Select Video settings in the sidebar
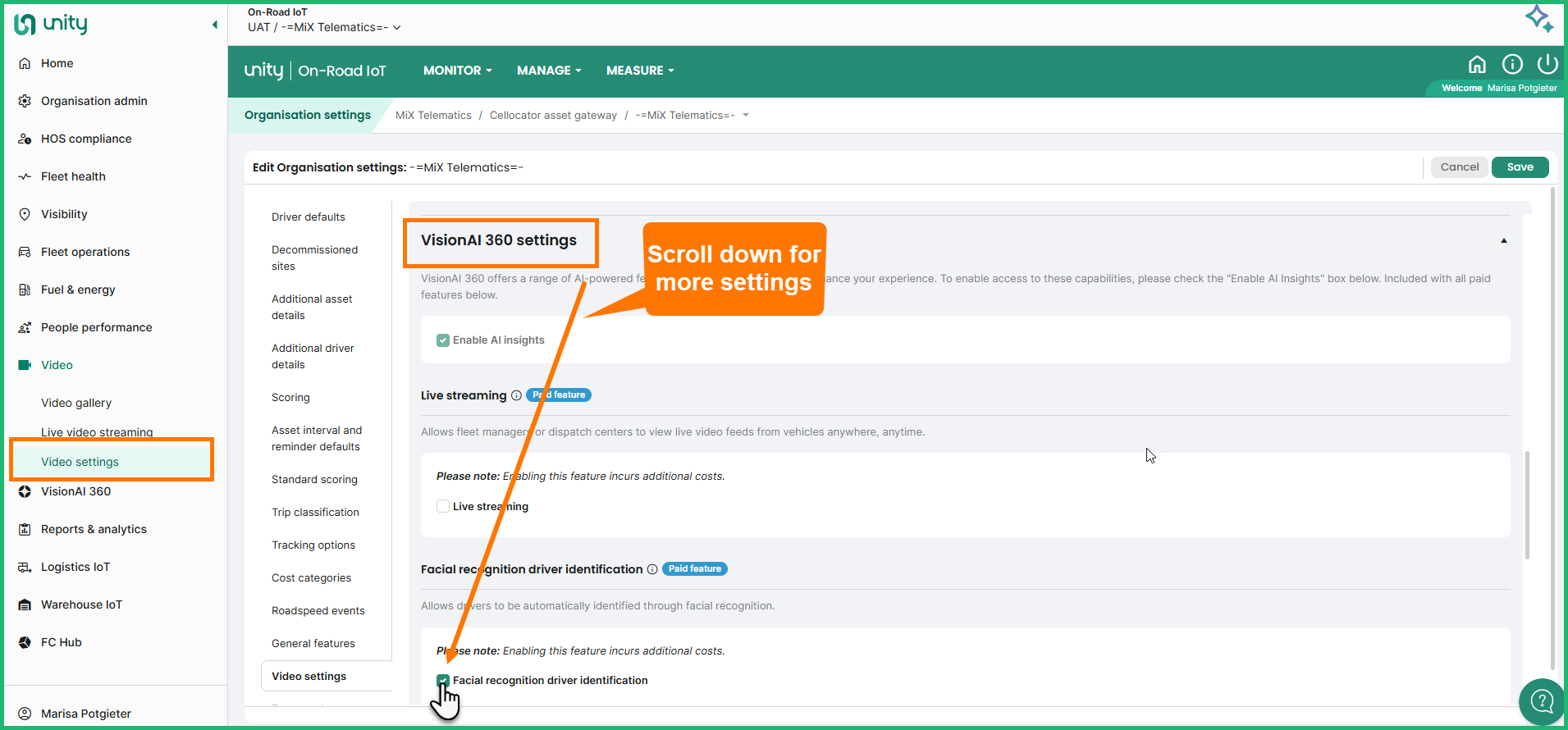Screen dimensions: 1568x730 [80, 462]
